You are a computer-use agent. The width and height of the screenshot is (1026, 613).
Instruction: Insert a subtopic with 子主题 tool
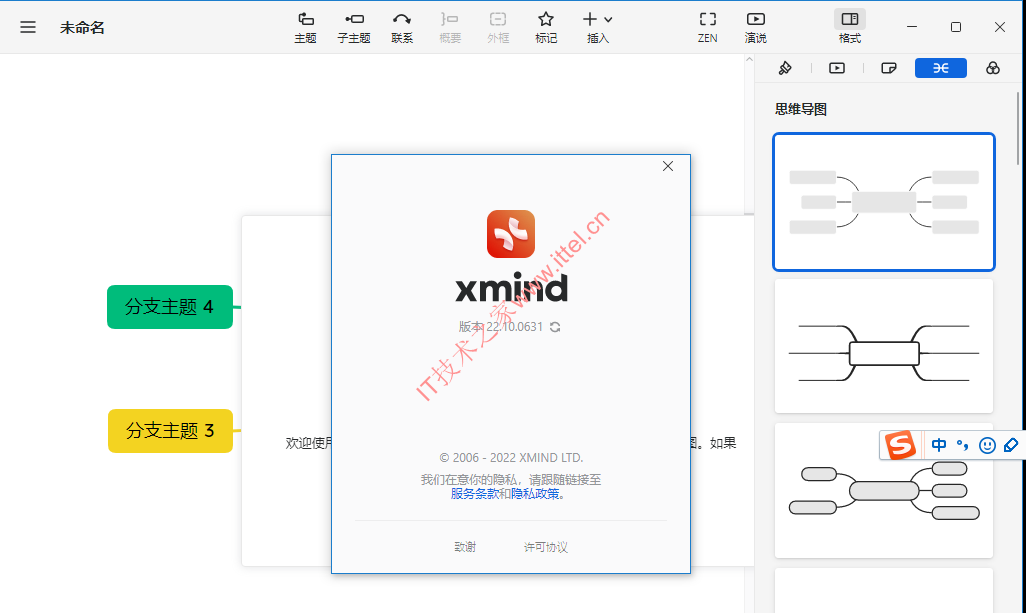(354, 27)
